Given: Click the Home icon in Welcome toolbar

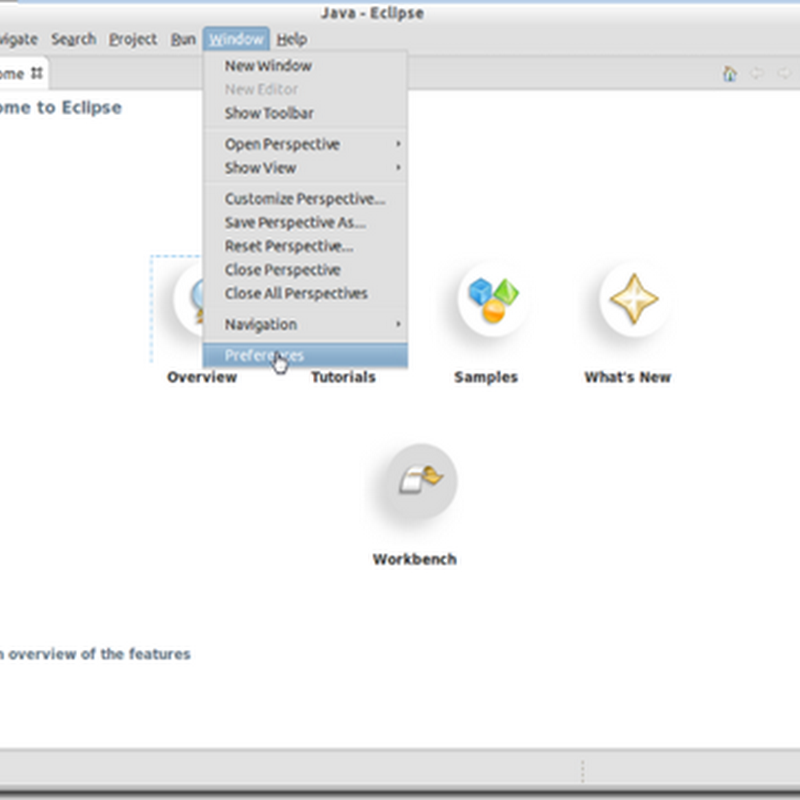Looking at the screenshot, I should (x=730, y=73).
